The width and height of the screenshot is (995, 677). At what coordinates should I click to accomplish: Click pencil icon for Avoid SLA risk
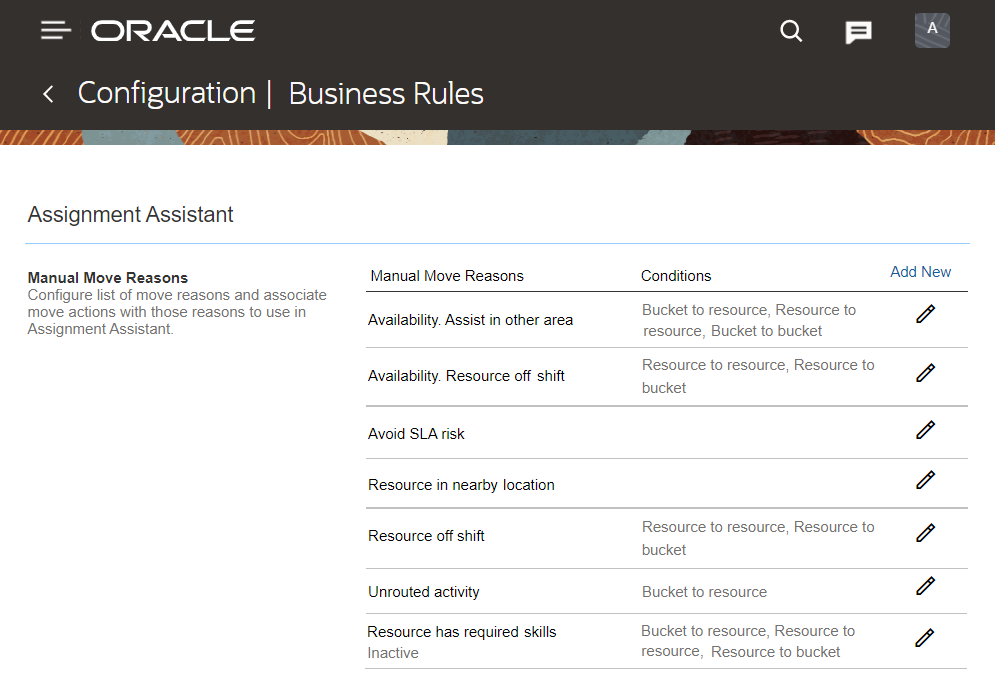coord(925,430)
